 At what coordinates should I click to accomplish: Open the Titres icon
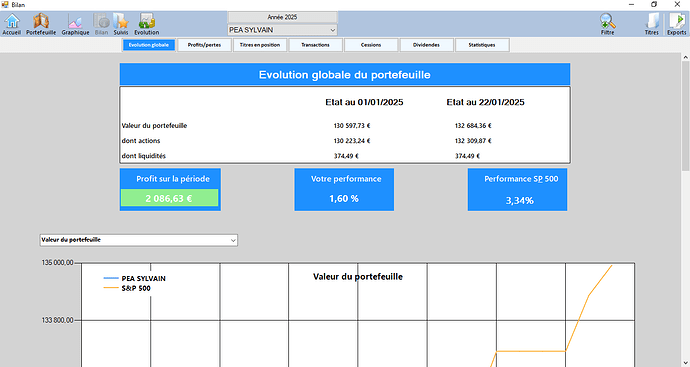652,24
